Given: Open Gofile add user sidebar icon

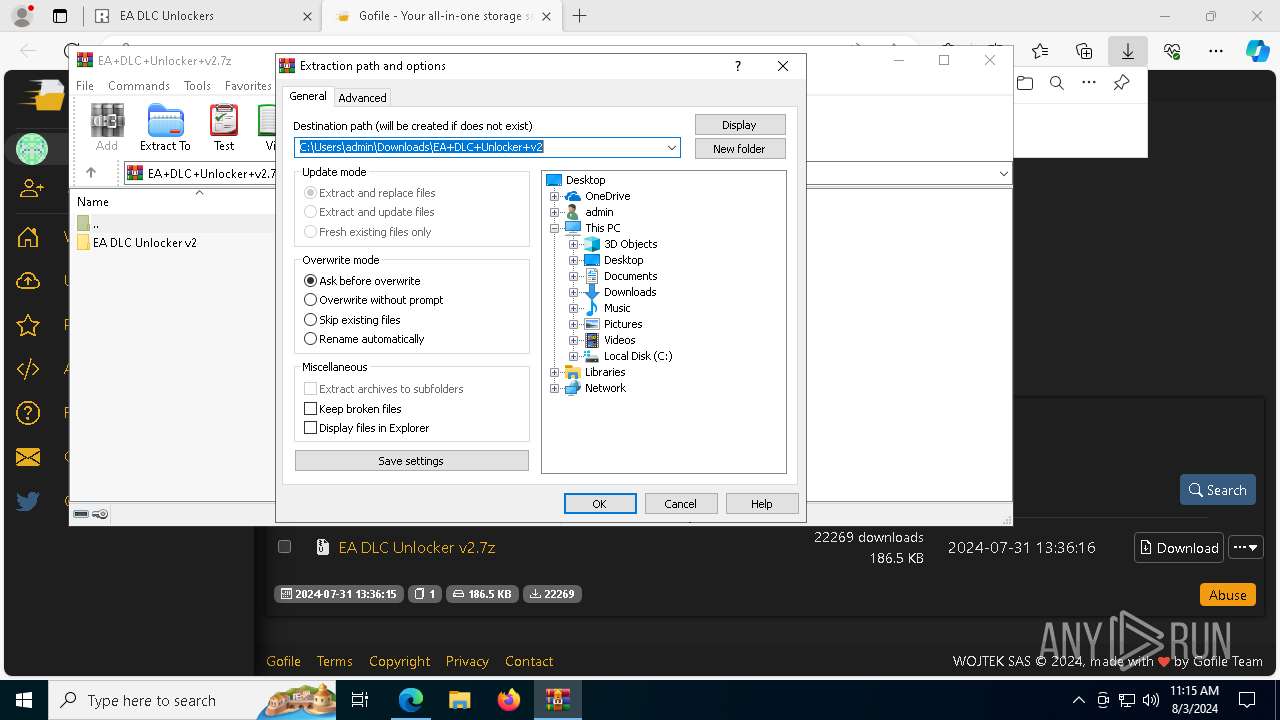Looking at the screenshot, I should point(32,188).
